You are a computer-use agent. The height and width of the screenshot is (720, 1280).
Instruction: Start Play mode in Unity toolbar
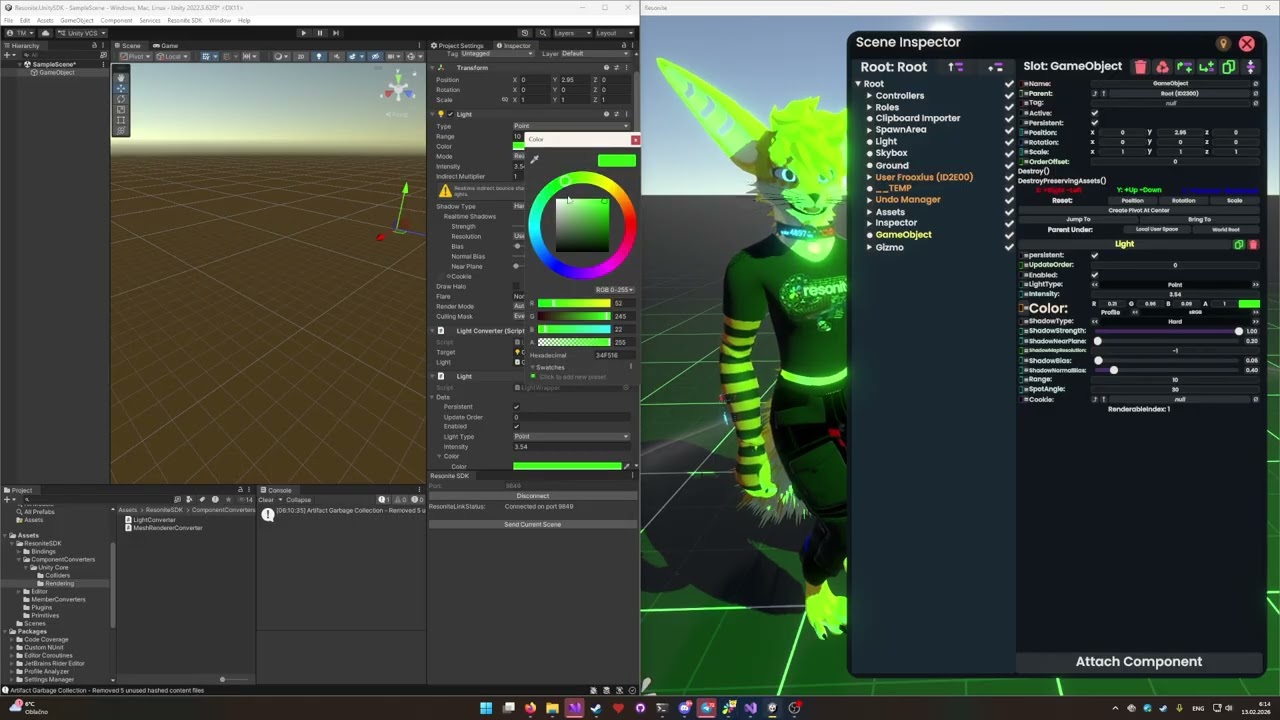(x=304, y=33)
